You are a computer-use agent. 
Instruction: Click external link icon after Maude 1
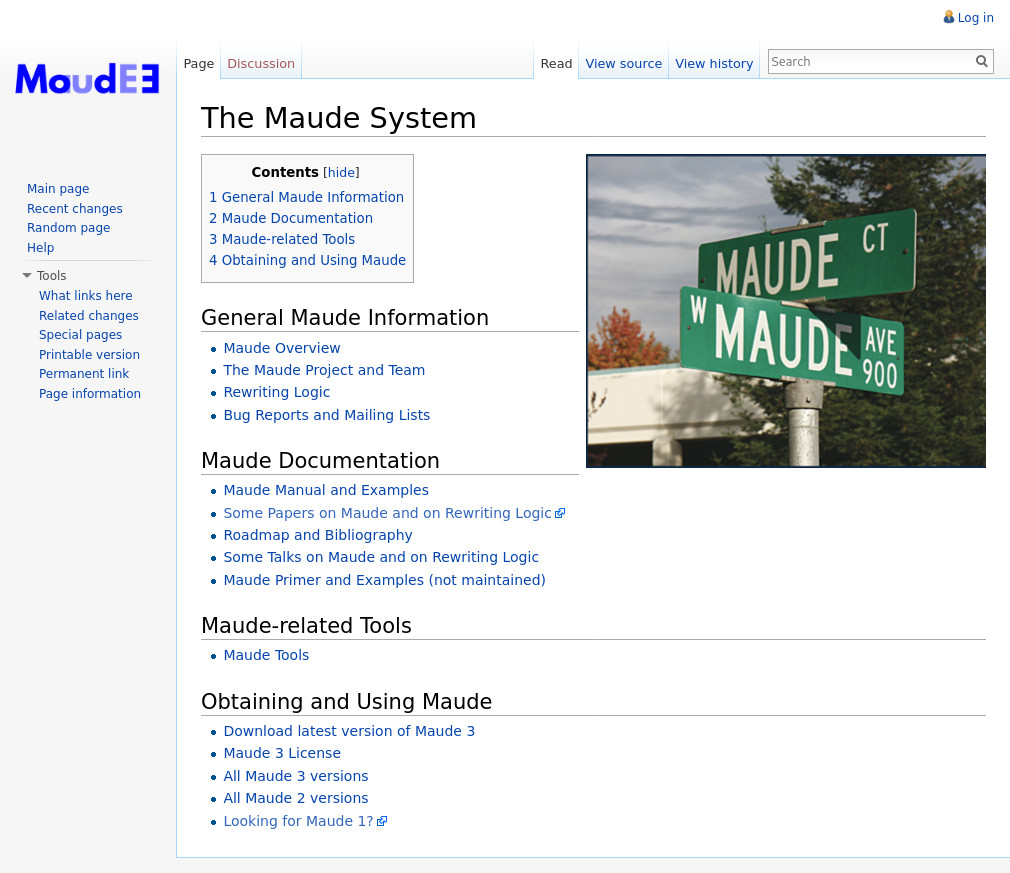point(382,821)
